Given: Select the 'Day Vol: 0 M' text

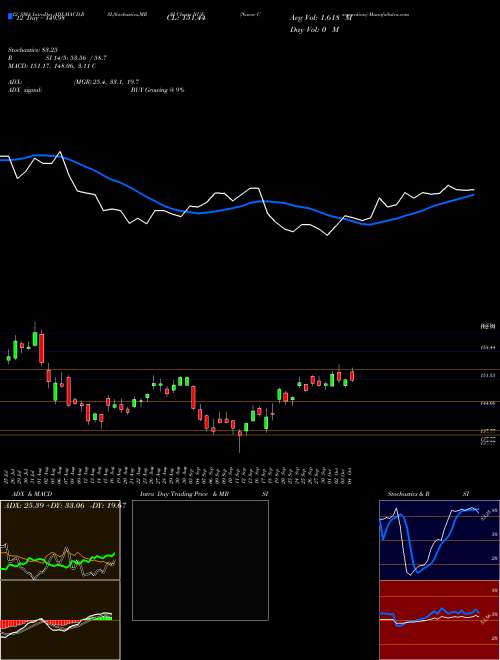Looking at the screenshot, I should click(314, 29).
